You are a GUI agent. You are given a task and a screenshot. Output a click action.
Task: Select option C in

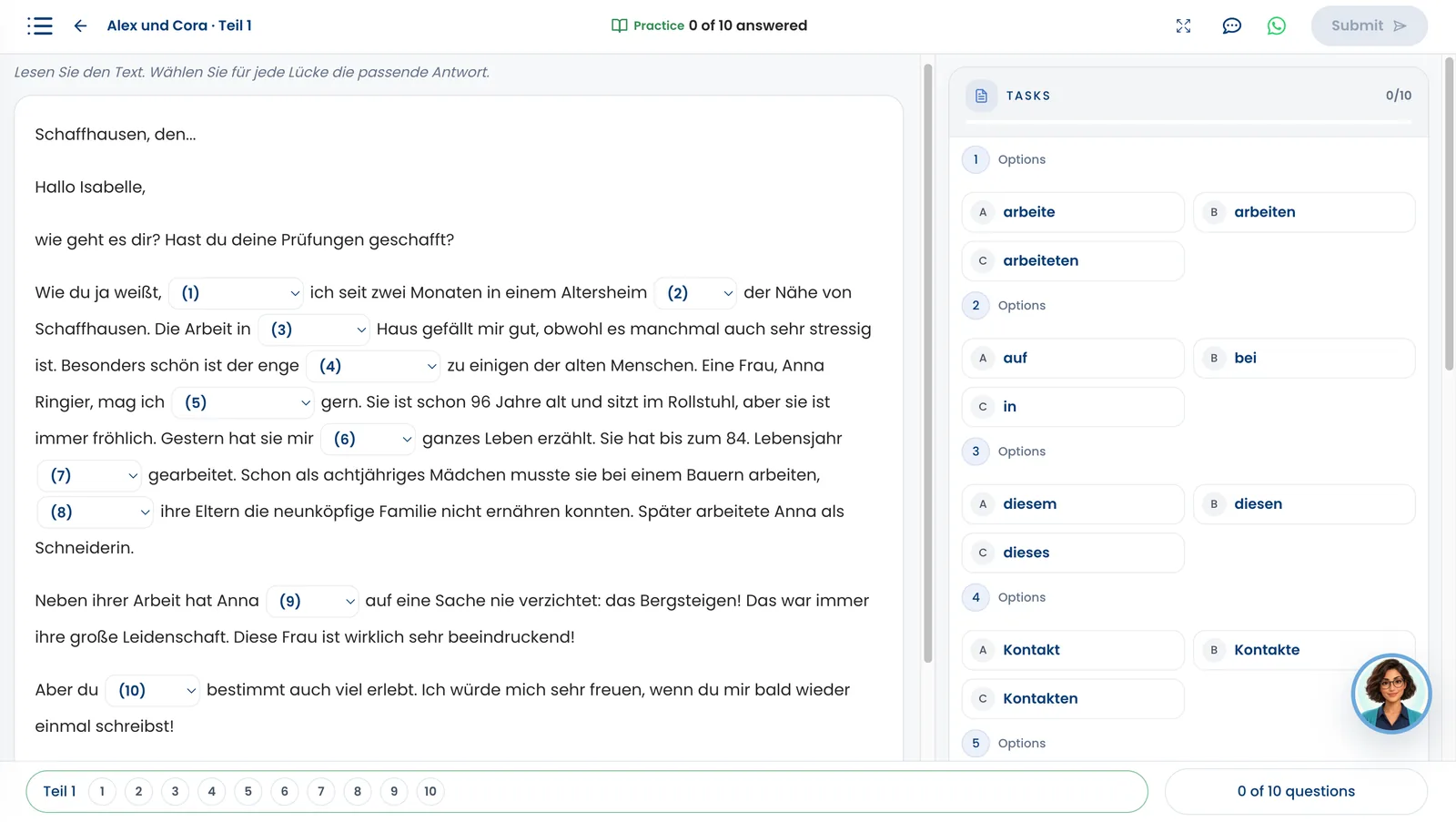point(1073,407)
